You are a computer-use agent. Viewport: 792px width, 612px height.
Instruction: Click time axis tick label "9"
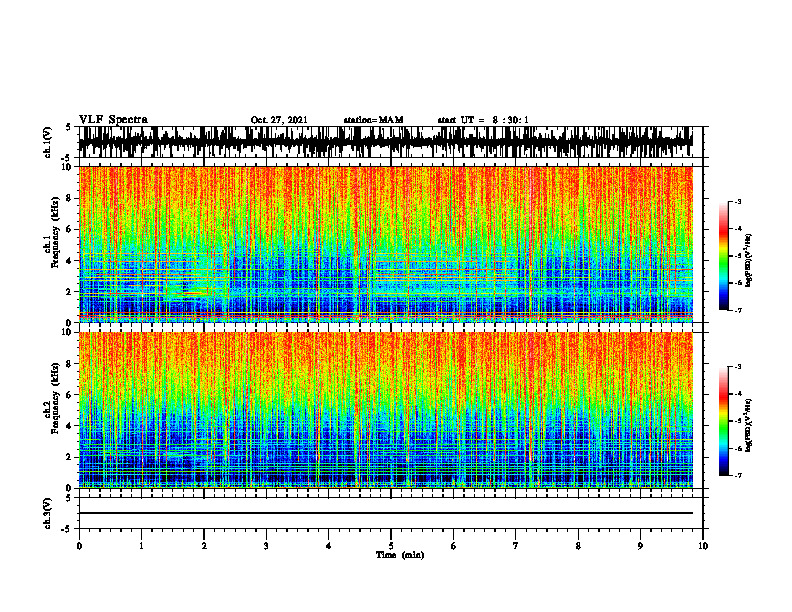[640, 546]
